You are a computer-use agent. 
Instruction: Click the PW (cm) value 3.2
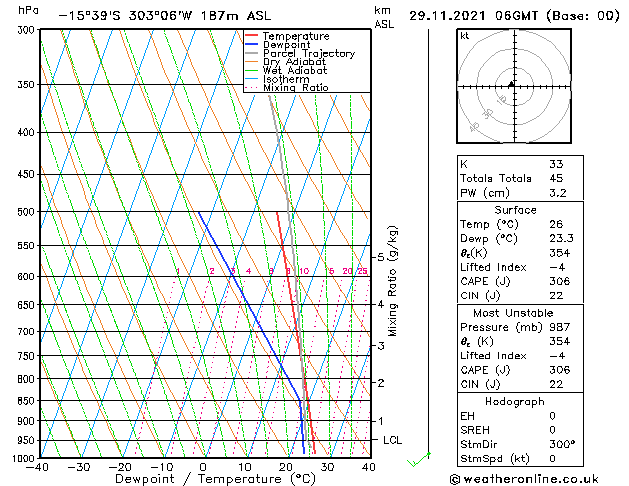558,193
